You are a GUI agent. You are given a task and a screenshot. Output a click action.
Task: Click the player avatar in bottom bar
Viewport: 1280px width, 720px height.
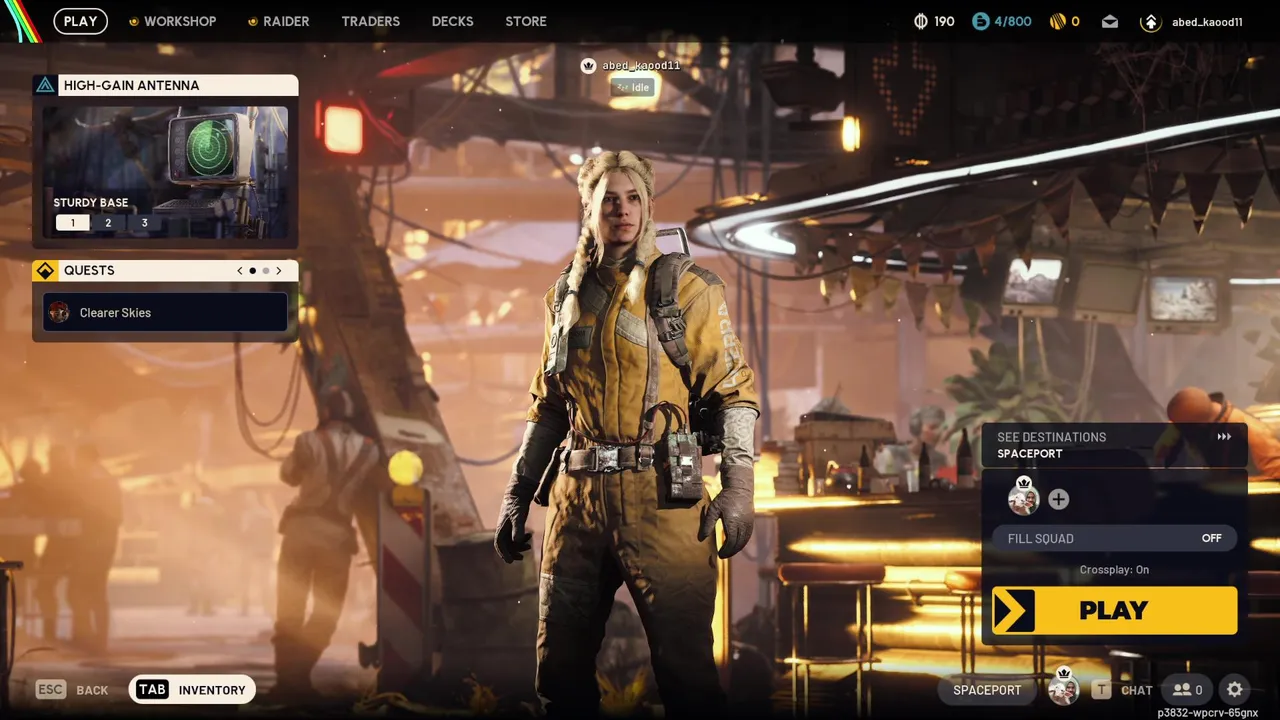pyautogui.click(x=1063, y=689)
